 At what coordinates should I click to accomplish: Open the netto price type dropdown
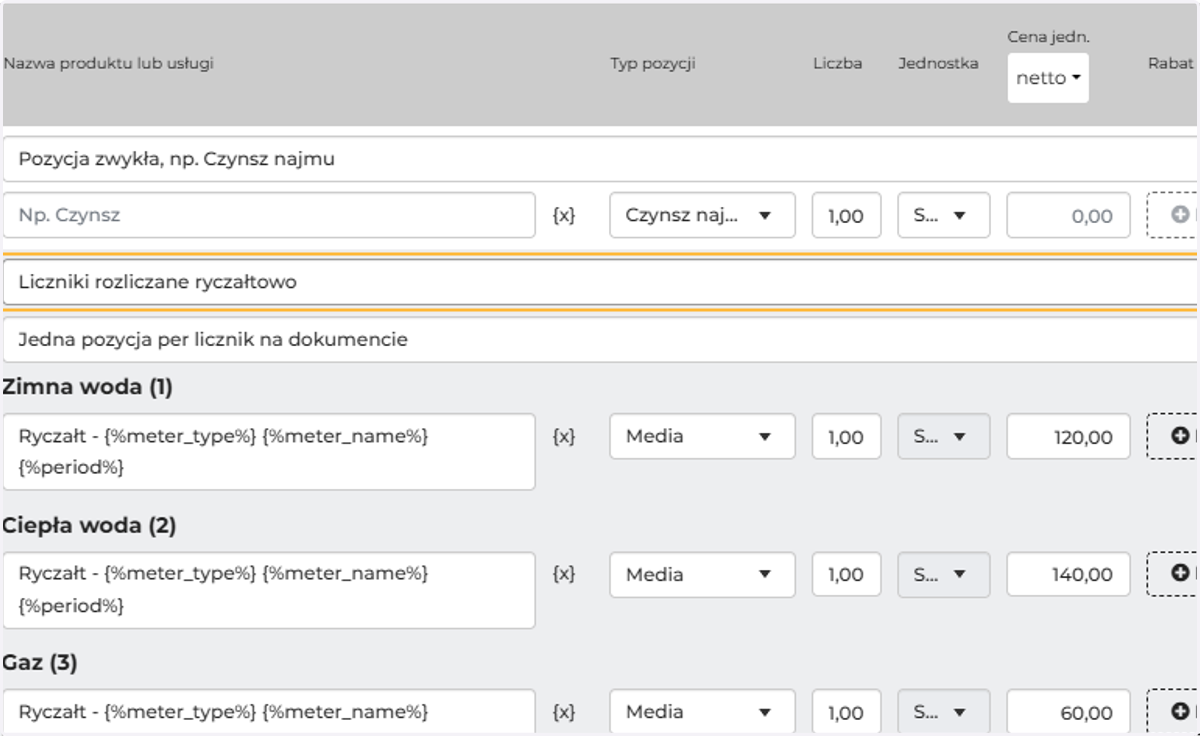click(x=1048, y=78)
